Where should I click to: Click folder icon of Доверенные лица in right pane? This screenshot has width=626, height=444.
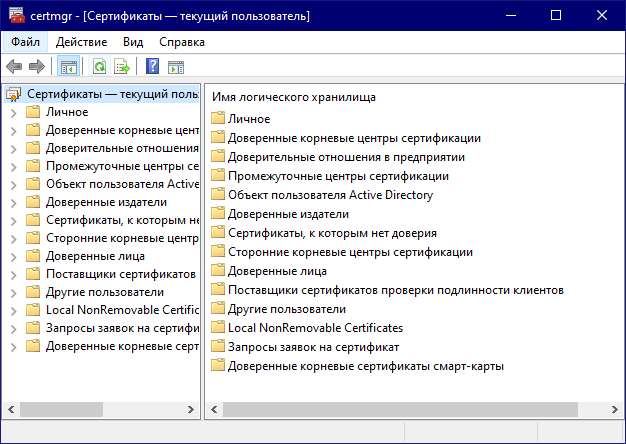(x=218, y=270)
